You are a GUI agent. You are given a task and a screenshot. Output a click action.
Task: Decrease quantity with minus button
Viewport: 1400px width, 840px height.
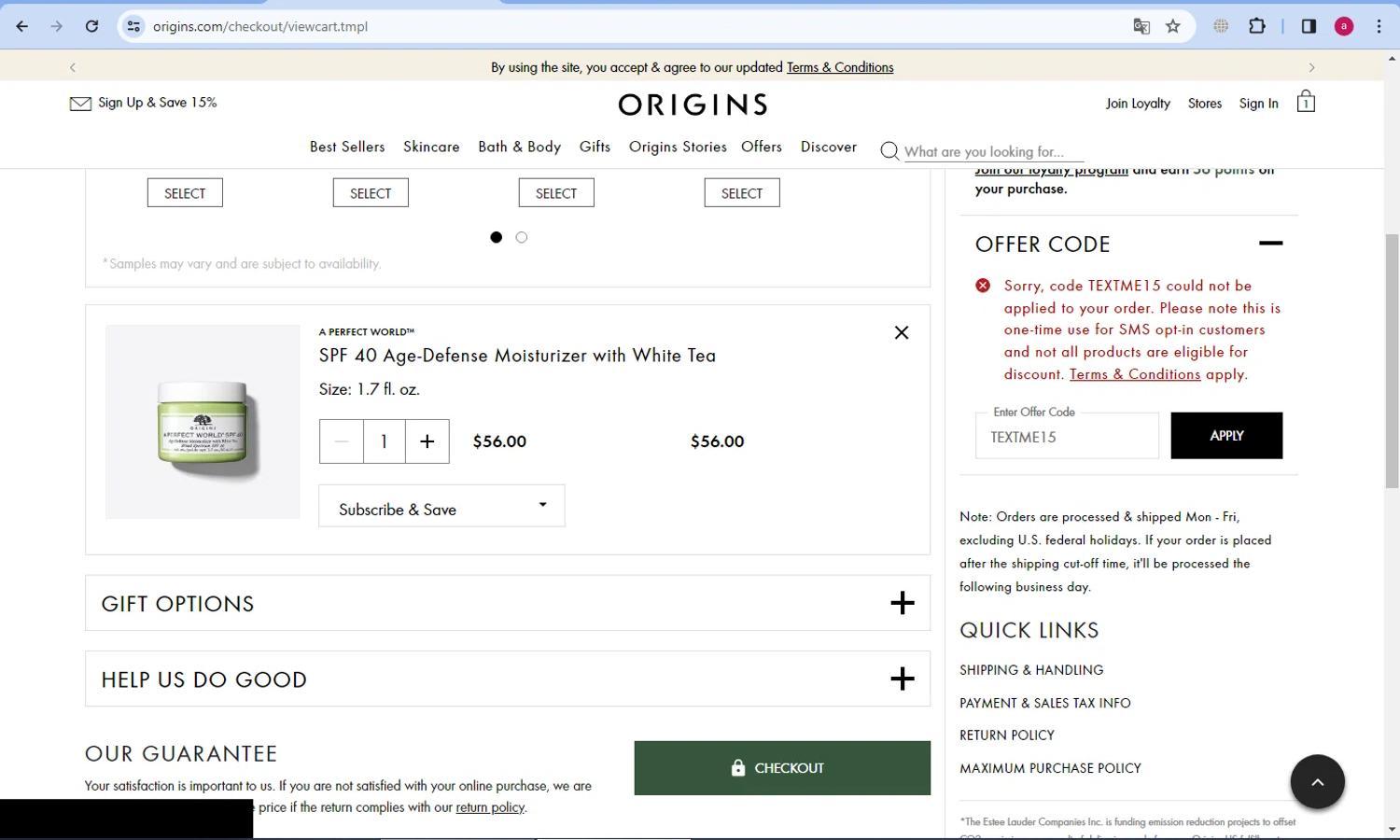pos(341,441)
